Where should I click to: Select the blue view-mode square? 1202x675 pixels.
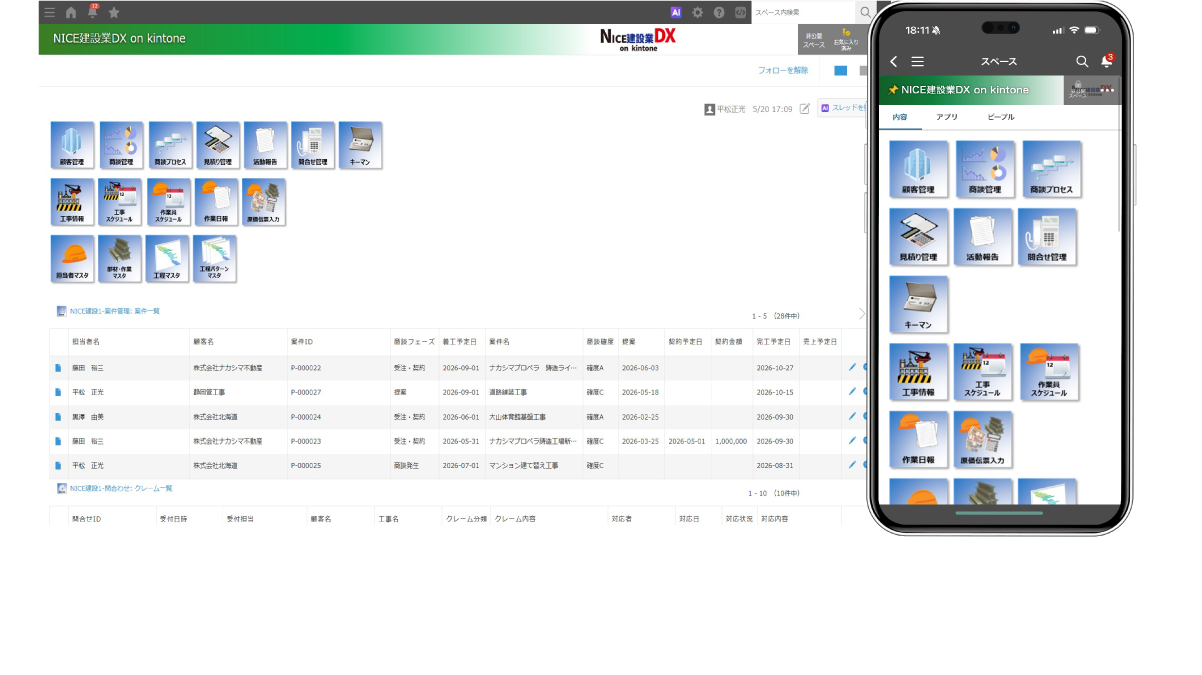pos(840,71)
